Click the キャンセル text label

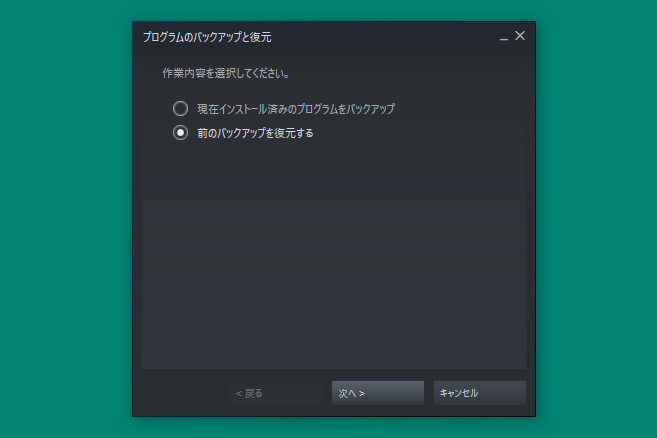click(458, 393)
